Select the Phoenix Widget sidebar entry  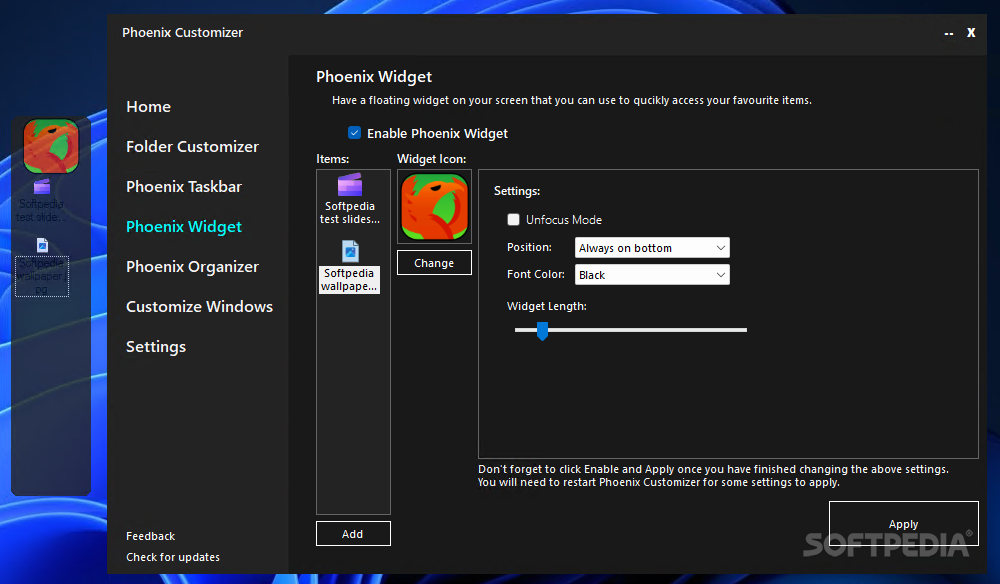click(x=184, y=227)
